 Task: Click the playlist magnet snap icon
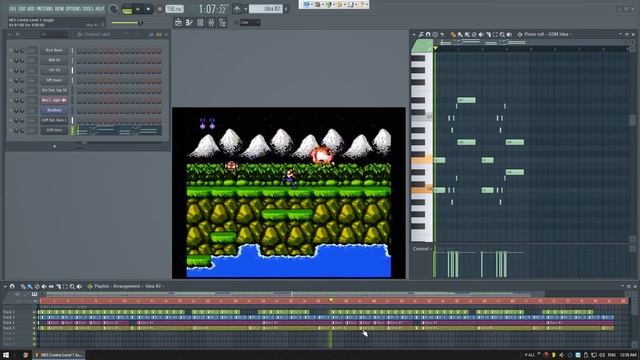tap(12, 287)
